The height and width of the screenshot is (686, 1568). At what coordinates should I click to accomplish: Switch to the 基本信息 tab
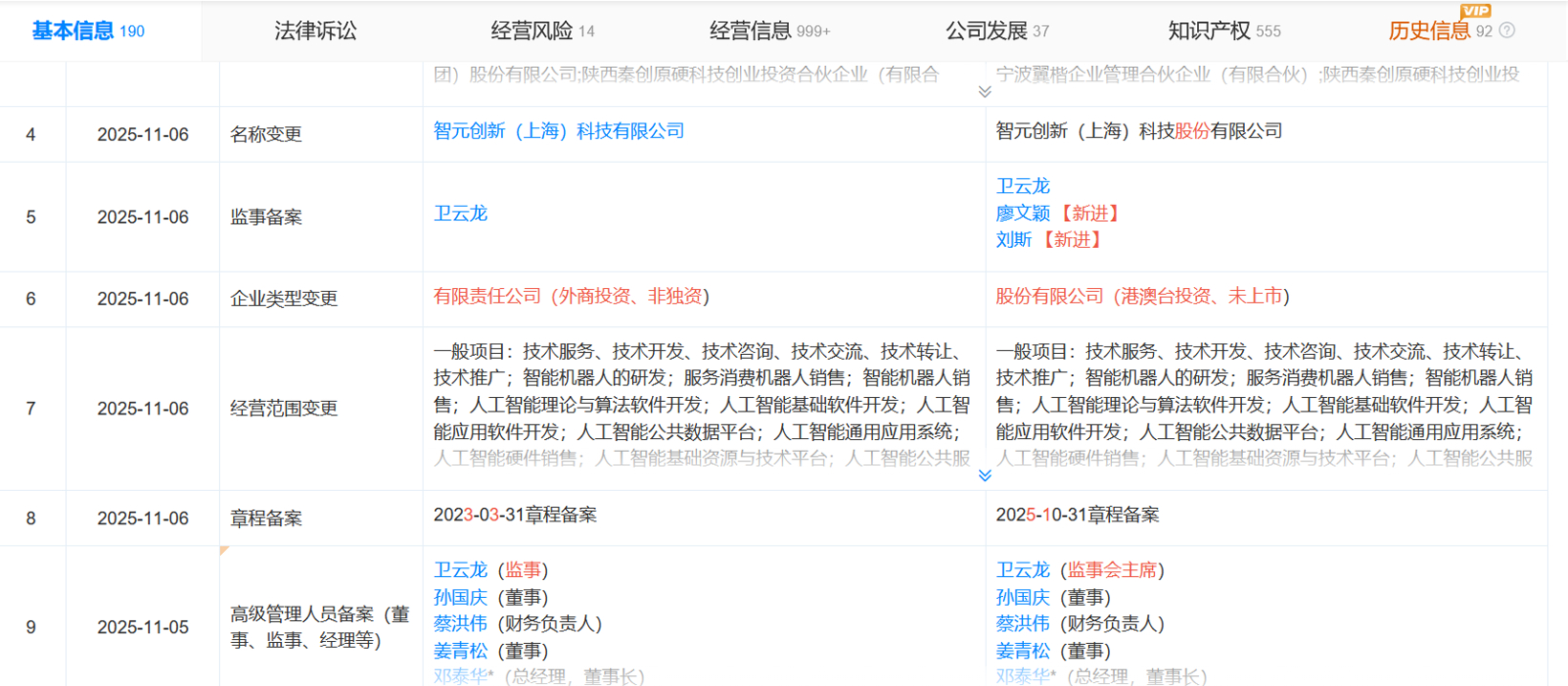(x=88, y=31)
